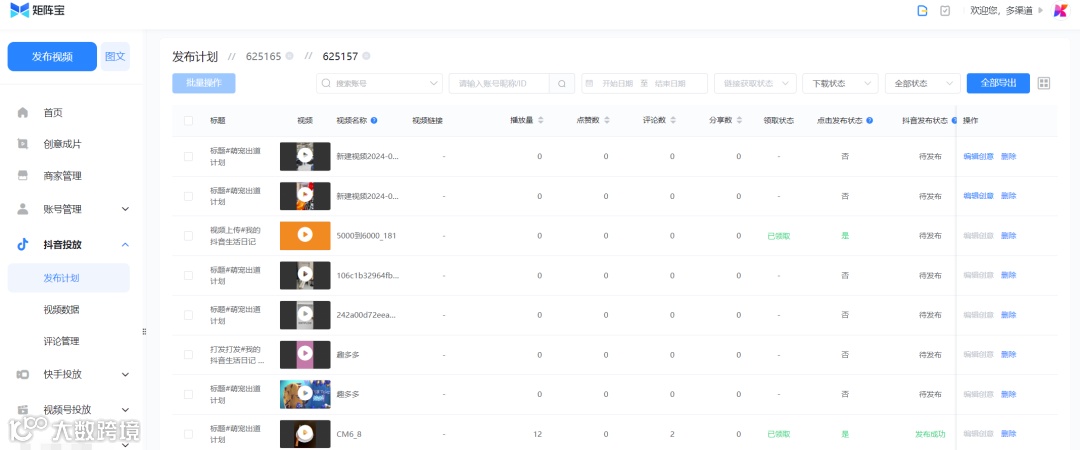Viewport: 1080px width, 450px height.
Task: Check the 打发打发 row checkbox
Action: [x=189, y=355]
